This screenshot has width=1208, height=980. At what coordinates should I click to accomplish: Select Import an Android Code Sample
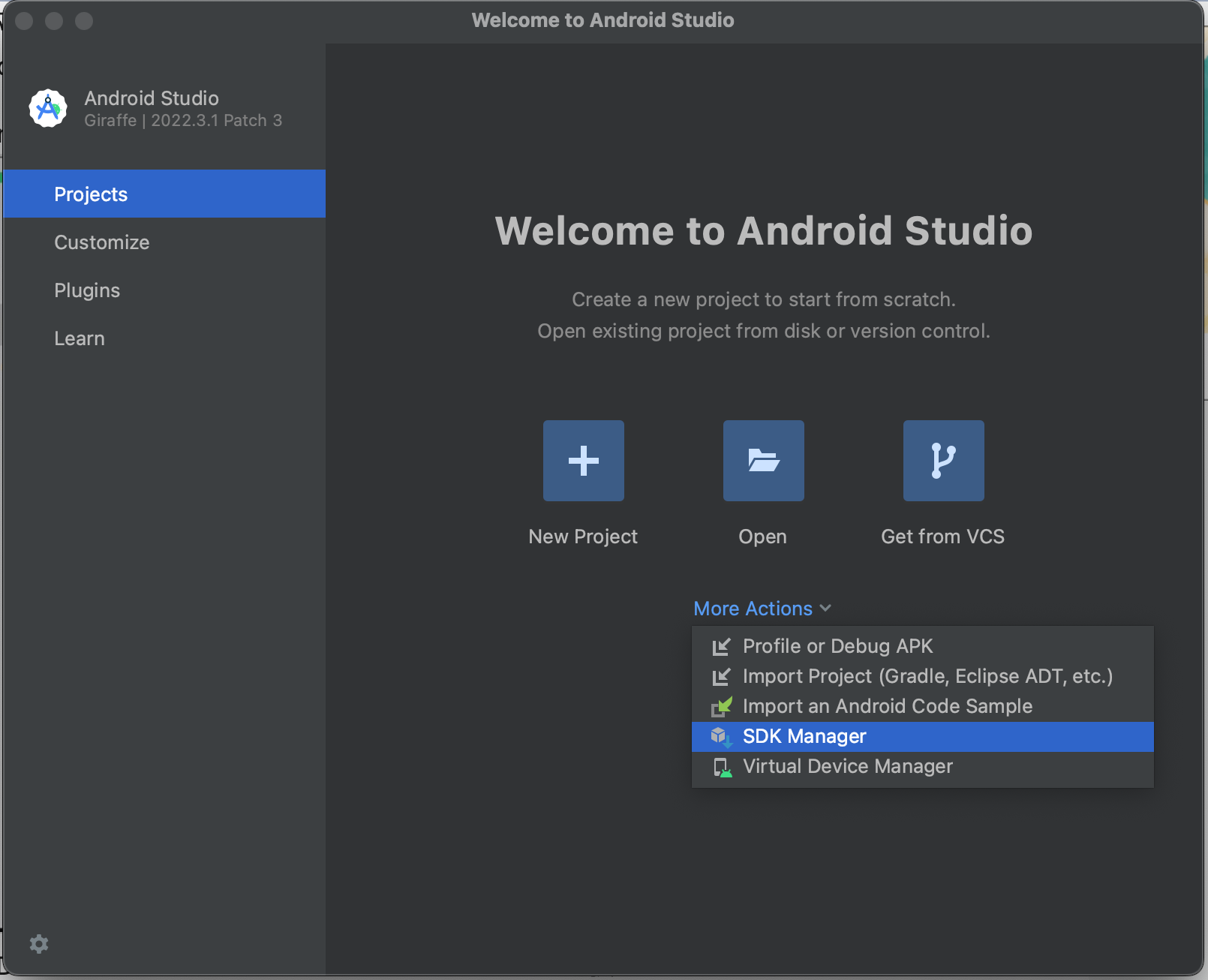923,706
